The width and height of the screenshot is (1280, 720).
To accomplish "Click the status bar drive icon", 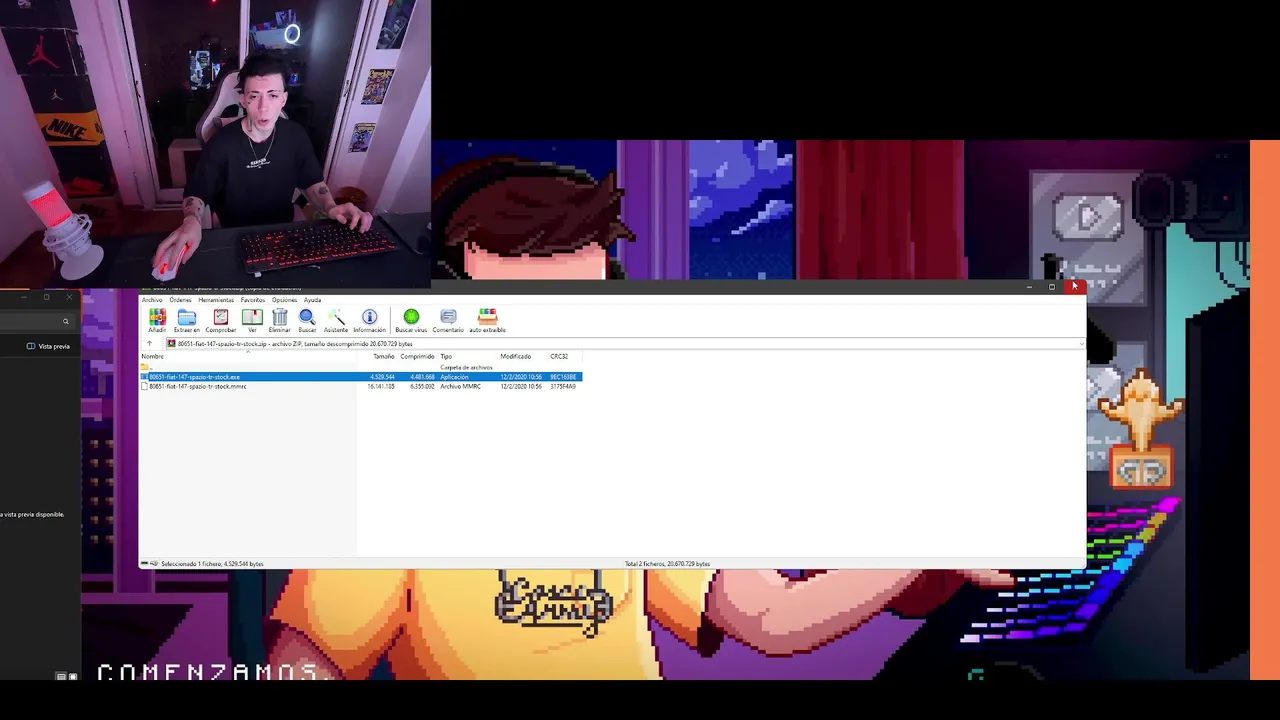I will tap(146, 564).
